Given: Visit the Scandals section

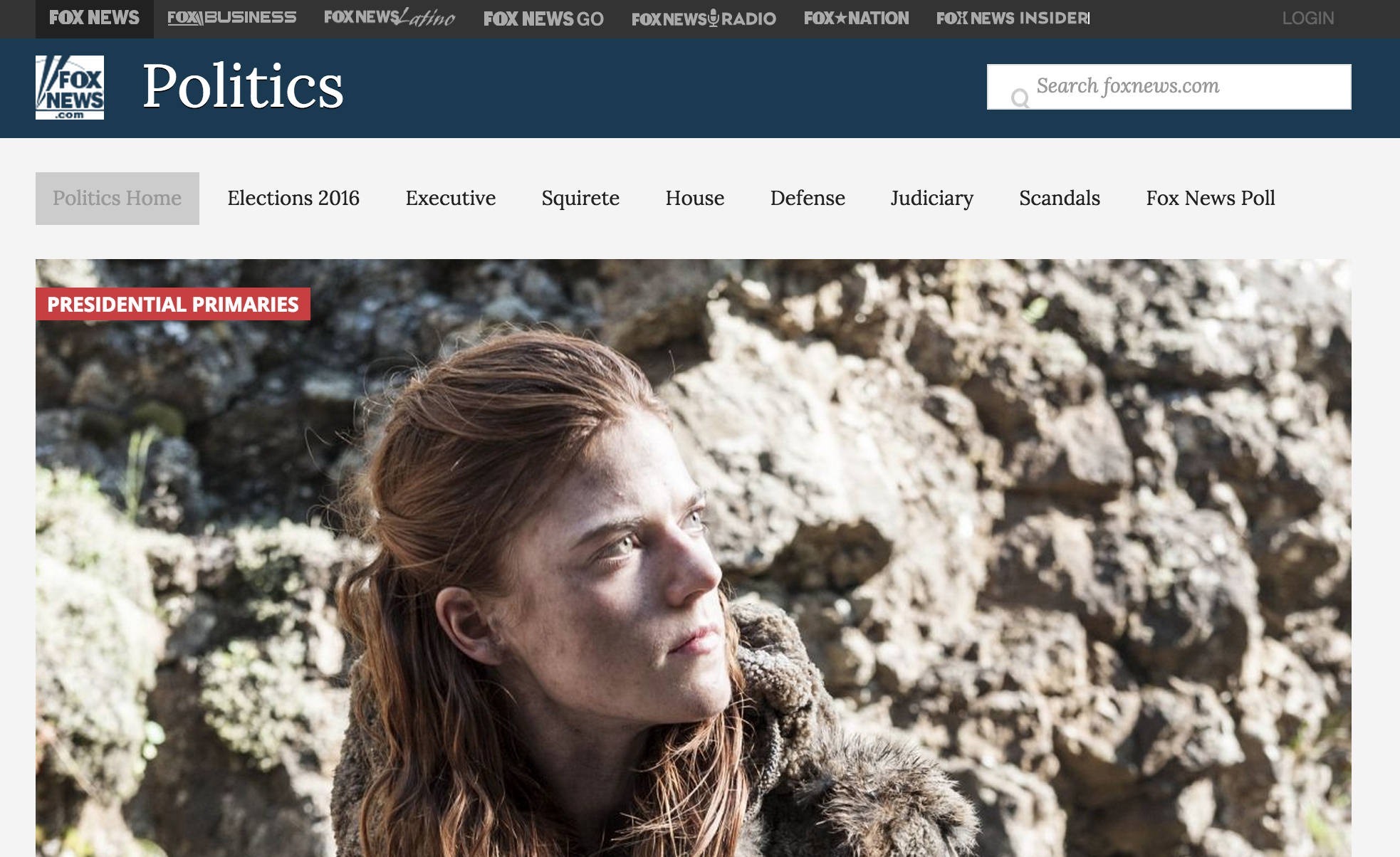Looking at the screenshot, I should tap(1059, 198).
